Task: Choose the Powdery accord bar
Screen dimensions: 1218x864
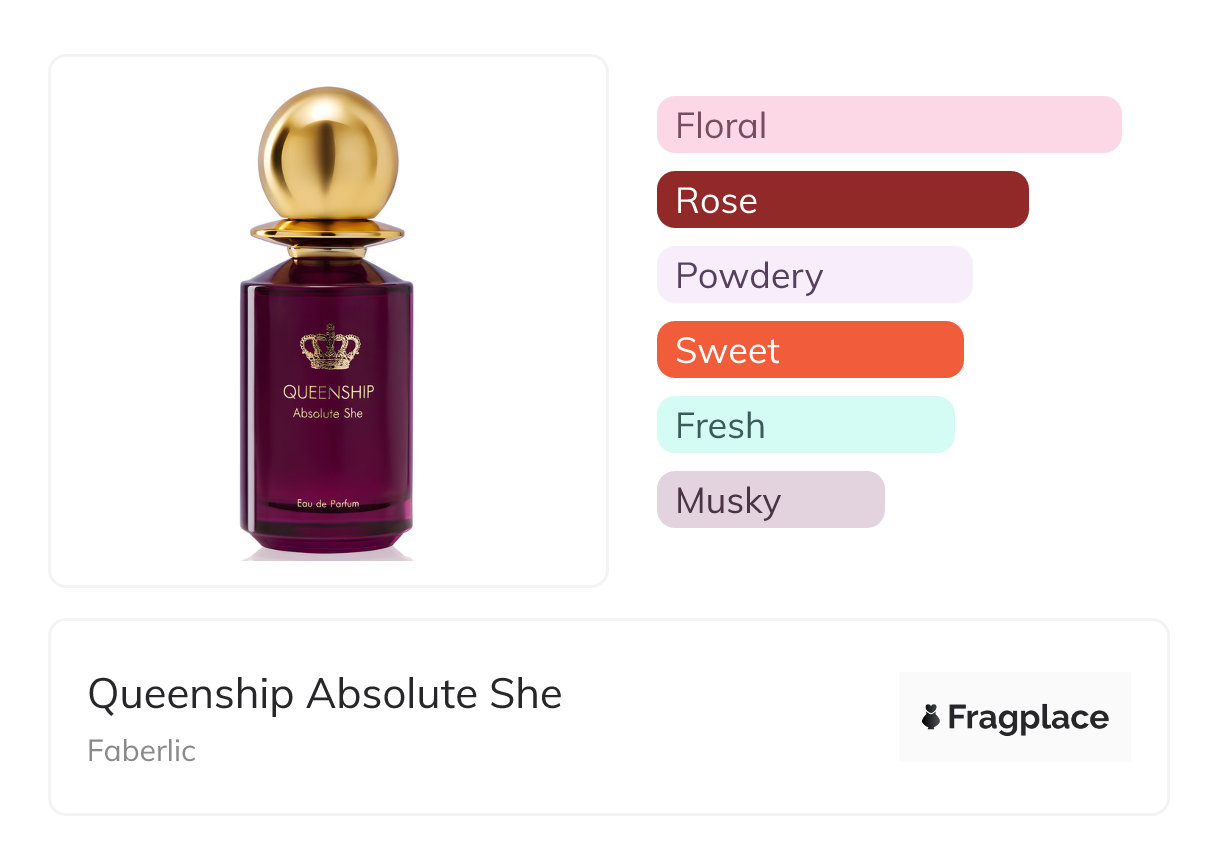Action: (x=814, y=275)
